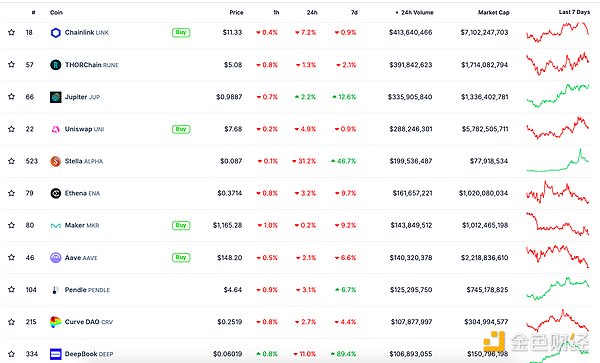Image resolution: width=600 pixels, height=363 pixels.
Task: Click the Coin column header
Action: [56, 12]
